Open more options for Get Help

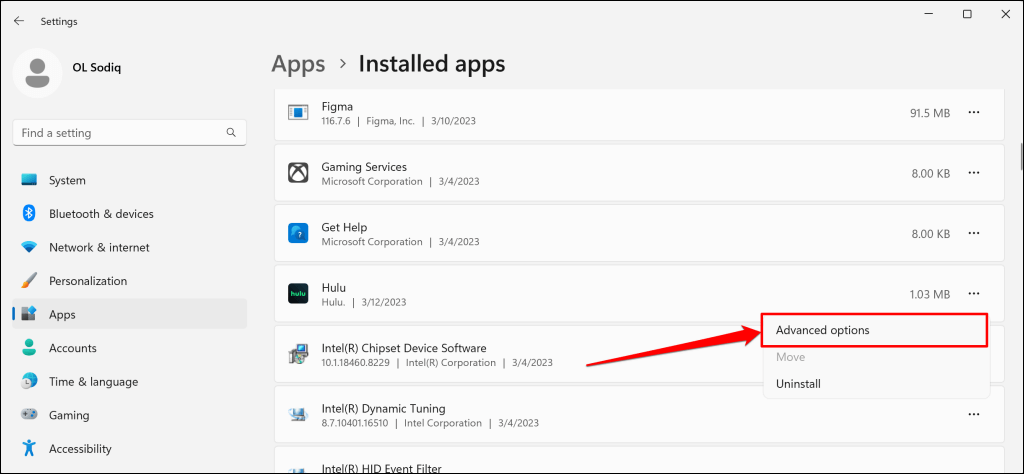(973, 233)
